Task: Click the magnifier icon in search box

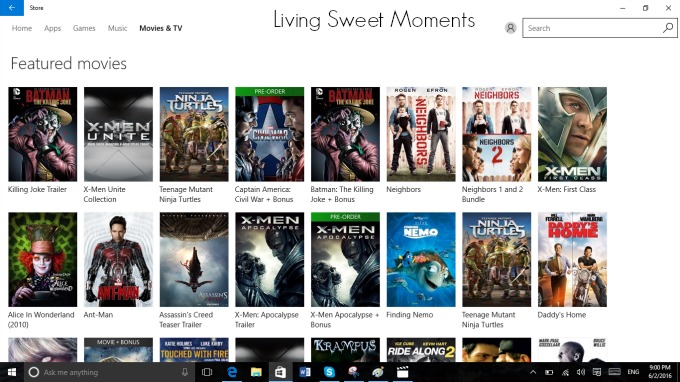Action: (668, 28)
